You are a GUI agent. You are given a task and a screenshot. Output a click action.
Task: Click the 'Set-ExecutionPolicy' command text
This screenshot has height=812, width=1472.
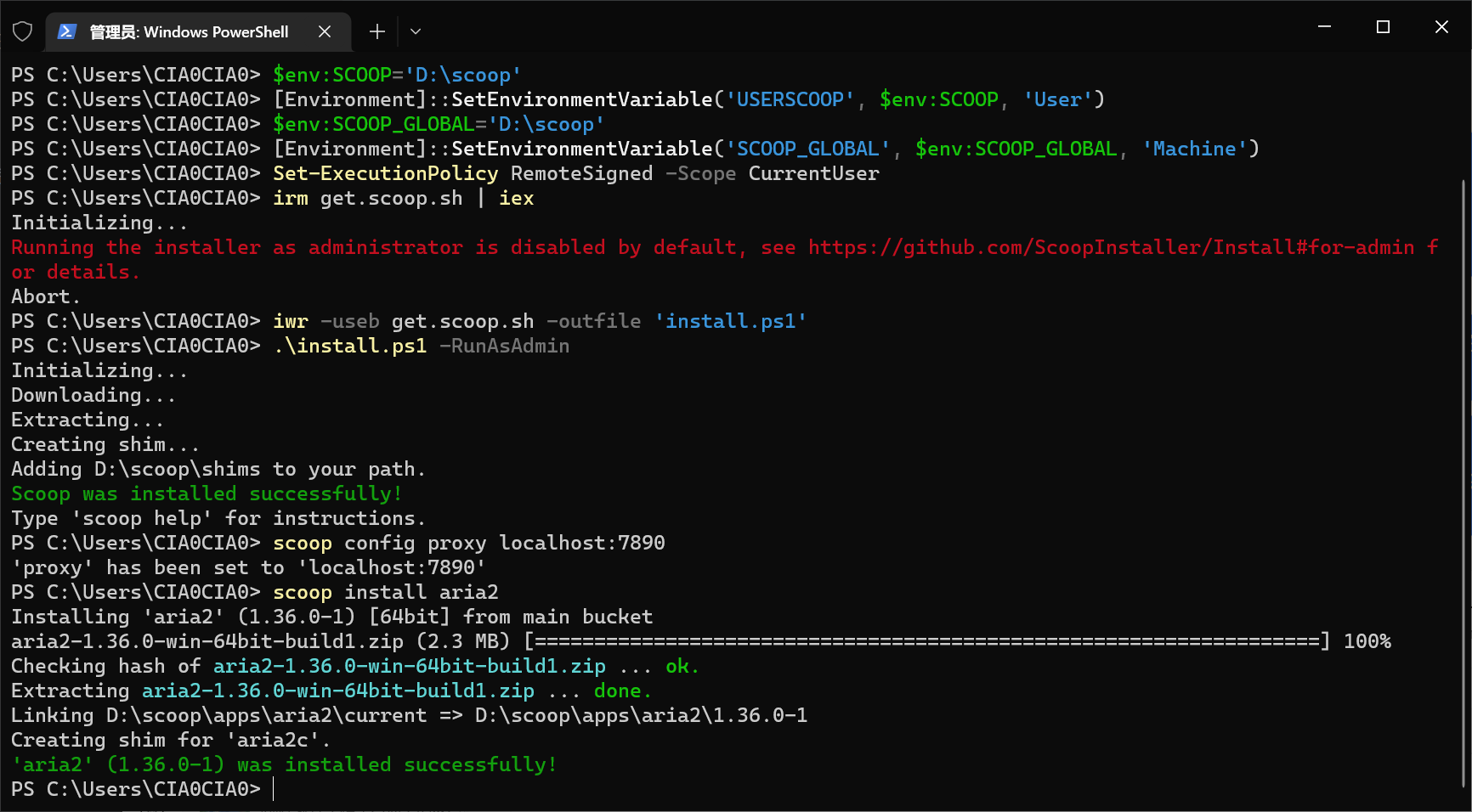tap(386, 173)
